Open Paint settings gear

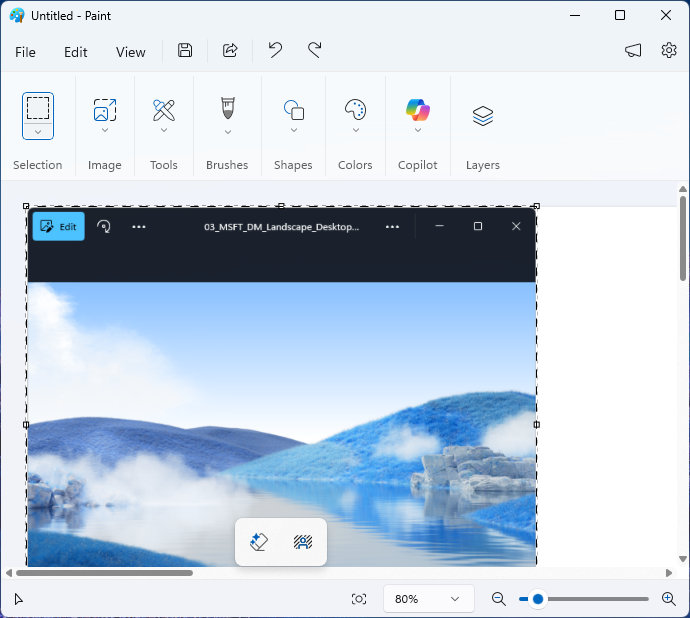click(669, 50)
